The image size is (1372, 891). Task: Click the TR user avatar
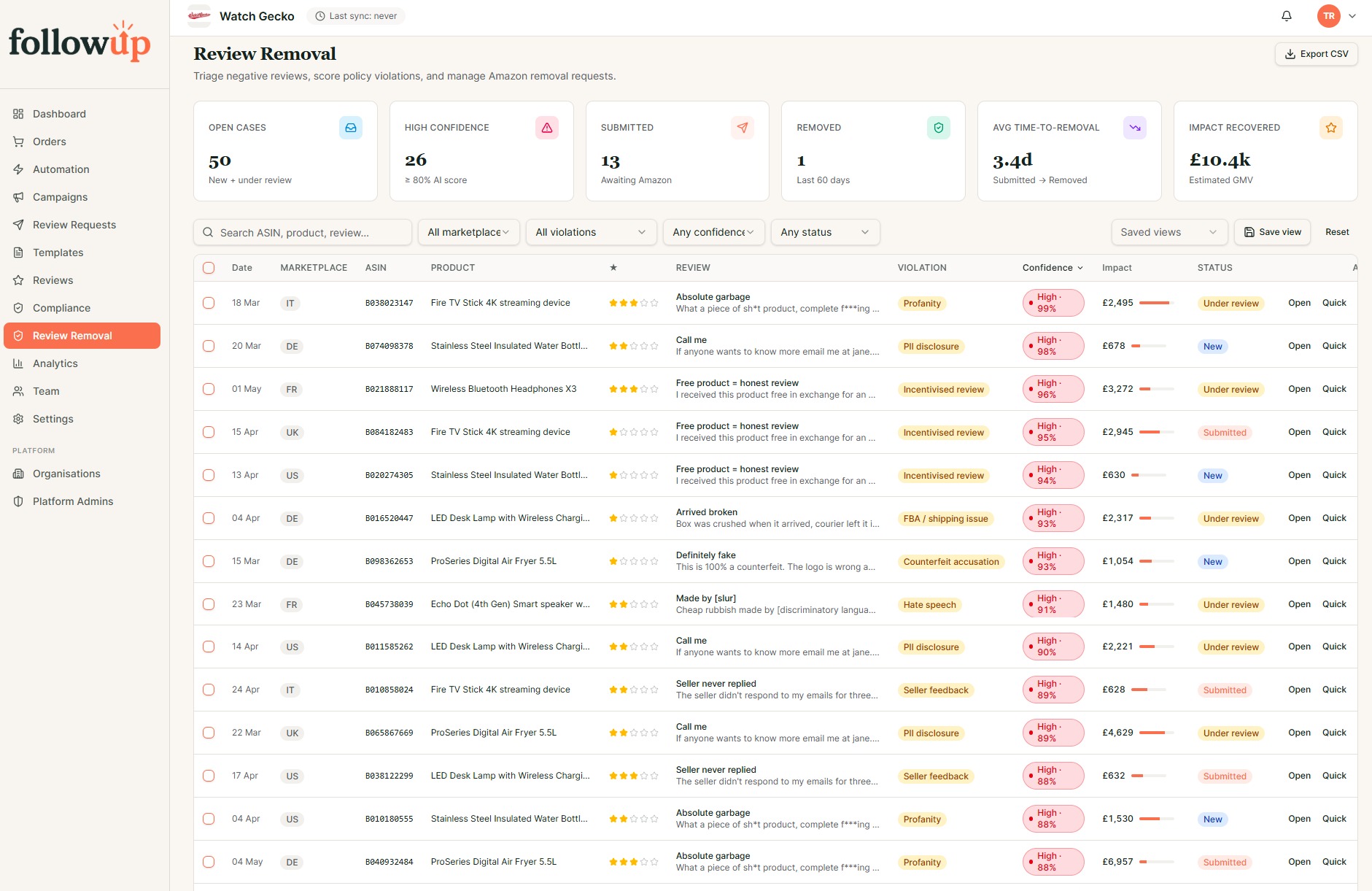[1329, 16]
